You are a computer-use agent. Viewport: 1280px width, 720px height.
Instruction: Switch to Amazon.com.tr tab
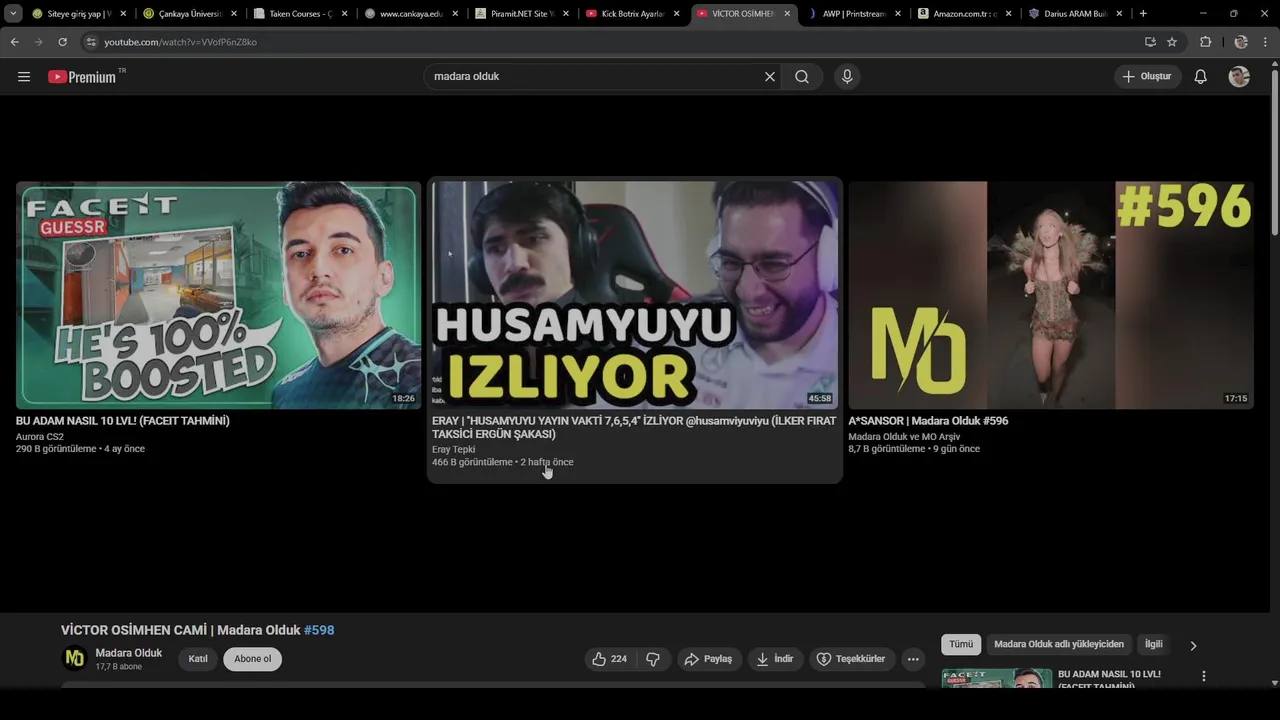(964, 14)
